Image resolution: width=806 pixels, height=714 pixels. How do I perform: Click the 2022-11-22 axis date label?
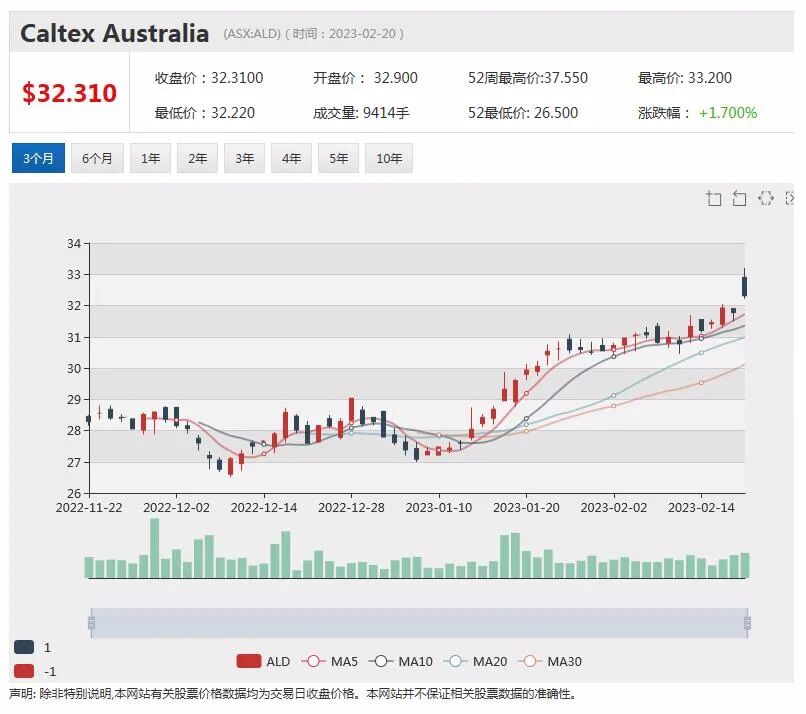point(89,507)
